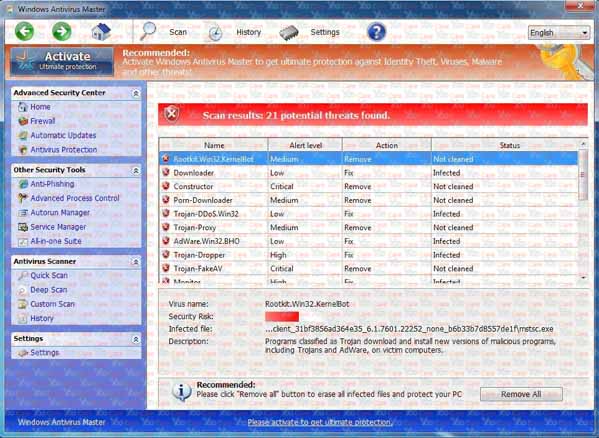599x438 pixels.
Task: Select the Porn-Downloader threat row
Action: [369, 200]
